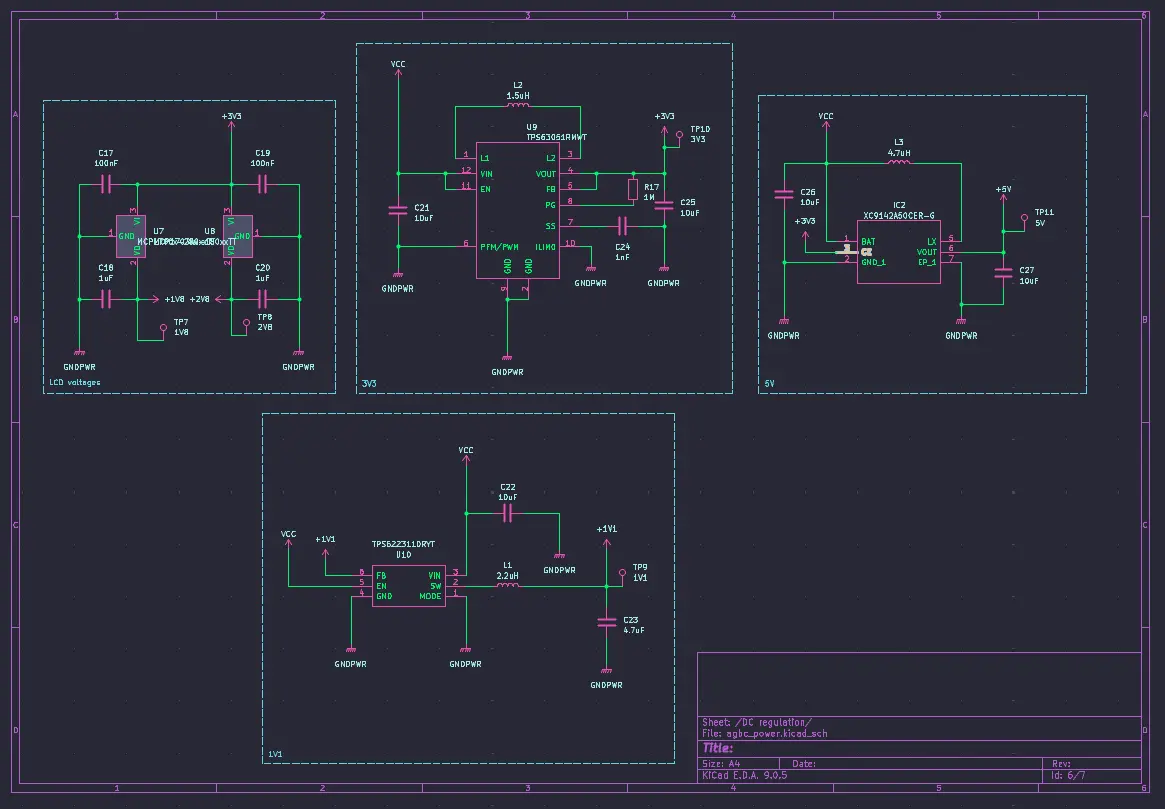This screenshot has width=1165, height=809.
Task: Select capacitor C18 1uF symbol
Action: point(106,299)
